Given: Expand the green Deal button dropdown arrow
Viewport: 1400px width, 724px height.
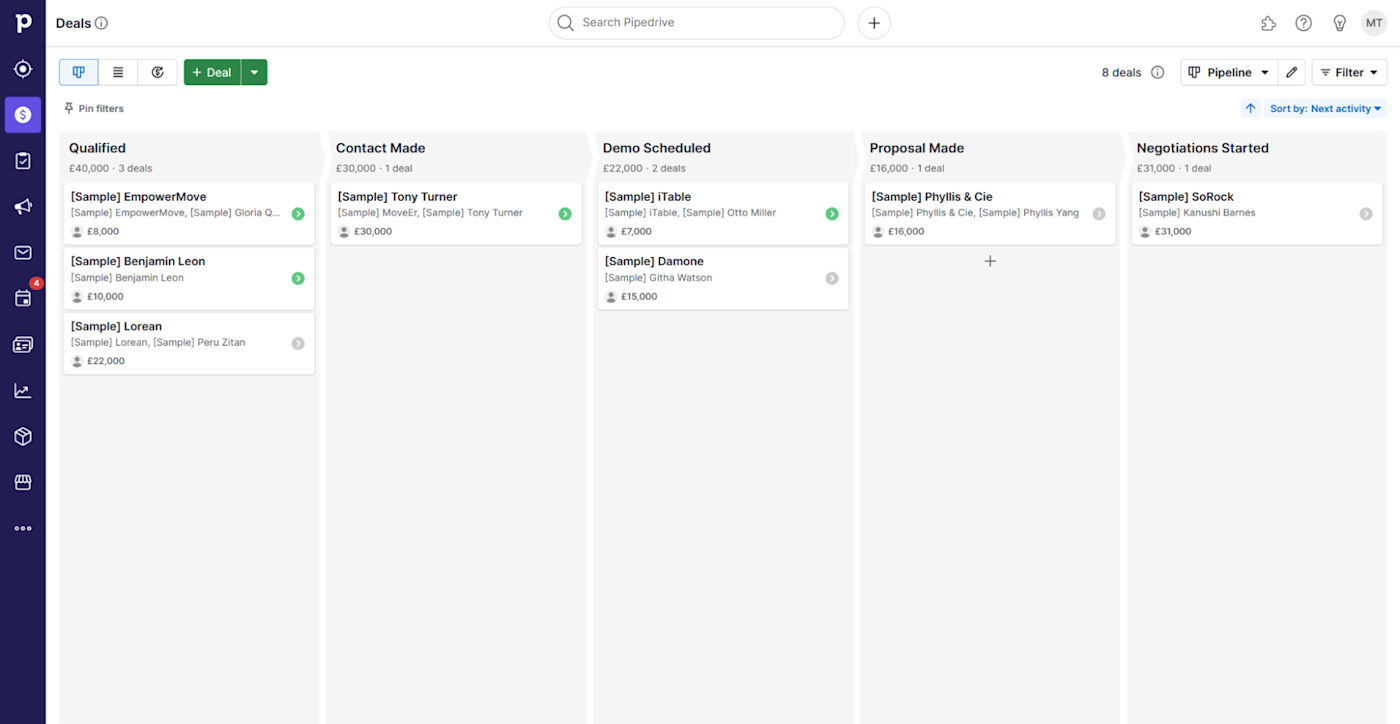Looking at the screenshot, I should [254, 72].
